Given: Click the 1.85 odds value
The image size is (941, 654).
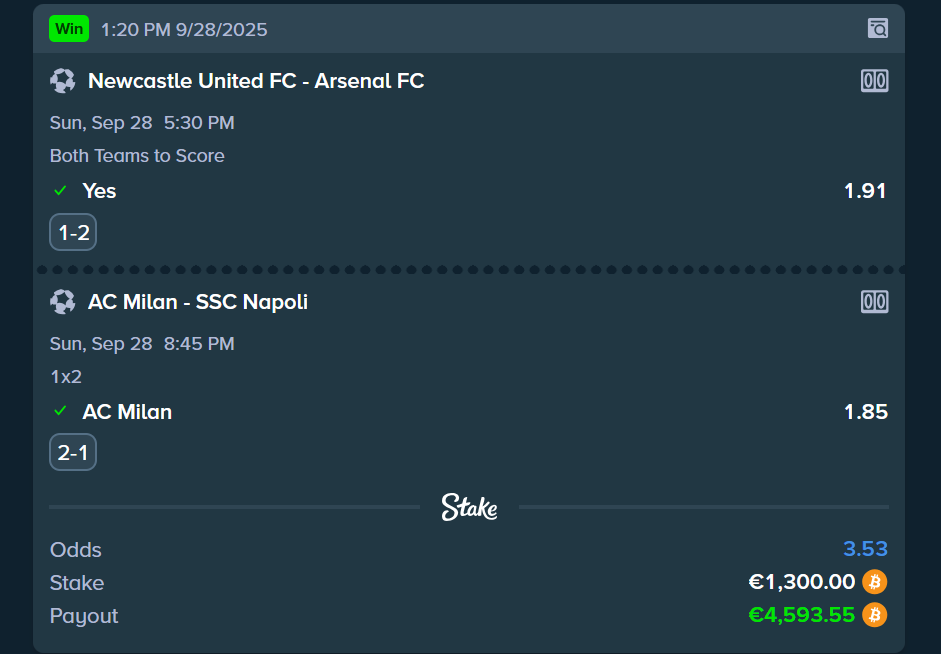Looking at the screenshot, I should [x=865, y=412].
